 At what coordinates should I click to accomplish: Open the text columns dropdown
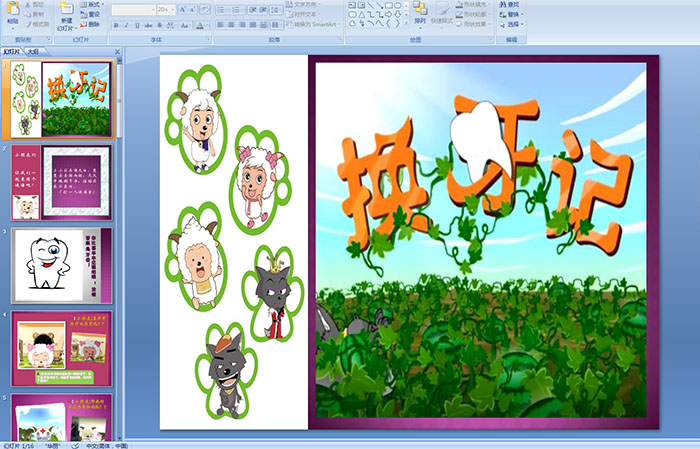pos(277,25)
